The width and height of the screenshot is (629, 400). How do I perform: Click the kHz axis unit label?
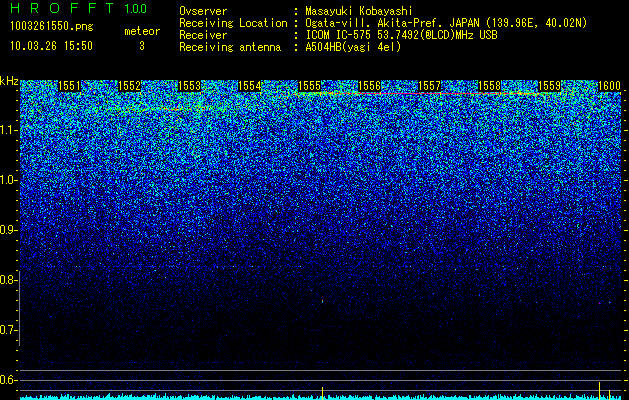[x=9, y=81]
